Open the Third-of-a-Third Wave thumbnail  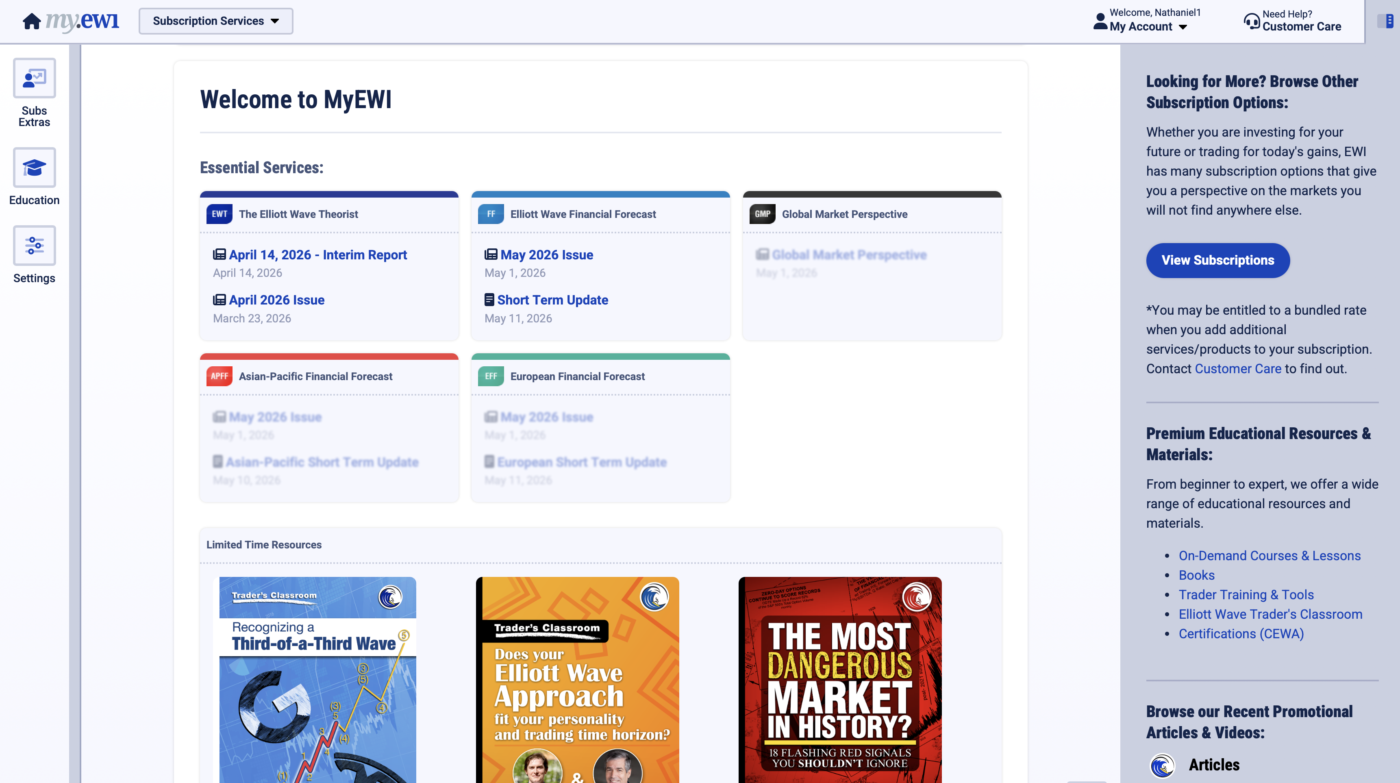[x=318, y=680]
